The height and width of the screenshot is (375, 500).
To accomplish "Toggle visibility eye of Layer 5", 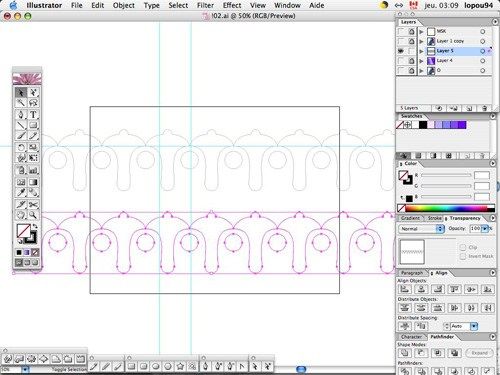I will [401, 51].
